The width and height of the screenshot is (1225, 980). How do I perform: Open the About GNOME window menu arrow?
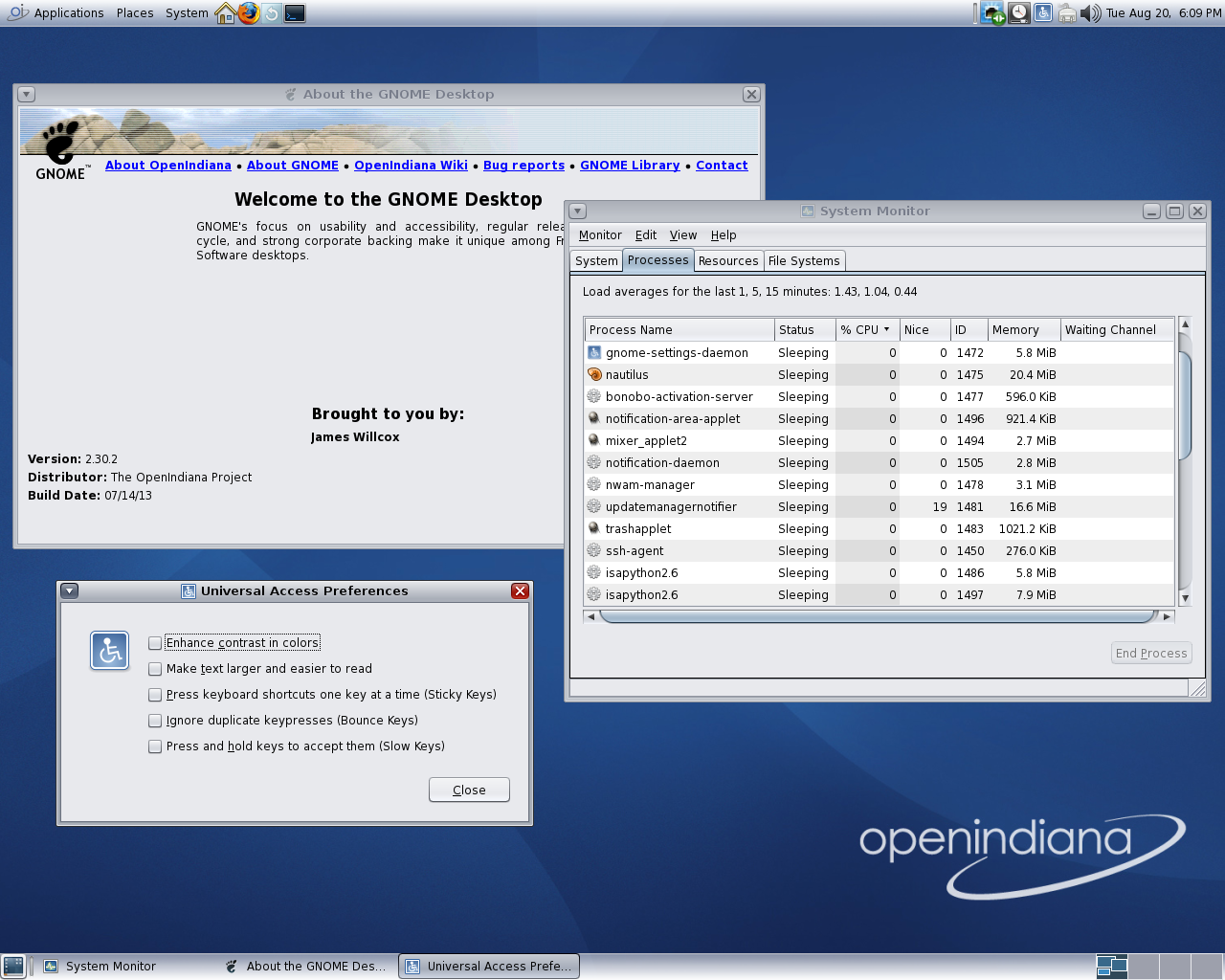click(x=27, y=95)
